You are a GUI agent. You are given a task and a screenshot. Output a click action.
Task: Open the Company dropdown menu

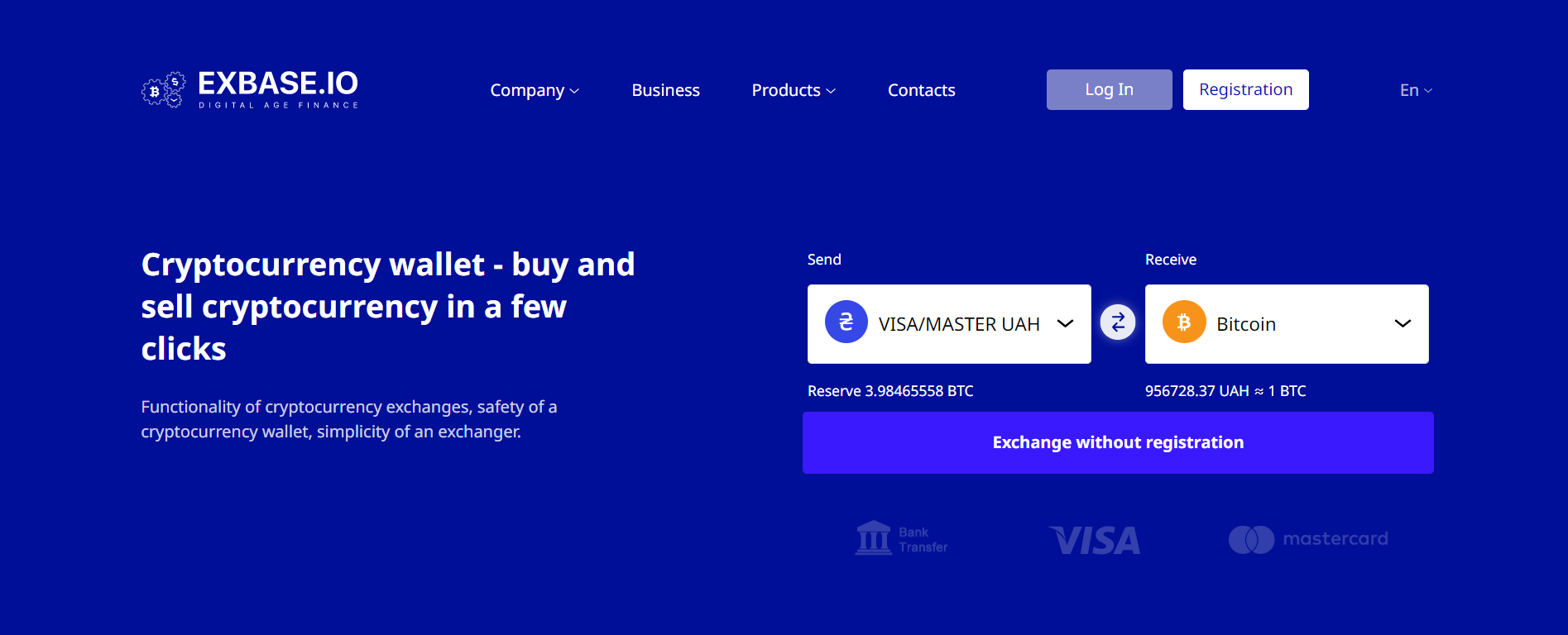[535, 90]
